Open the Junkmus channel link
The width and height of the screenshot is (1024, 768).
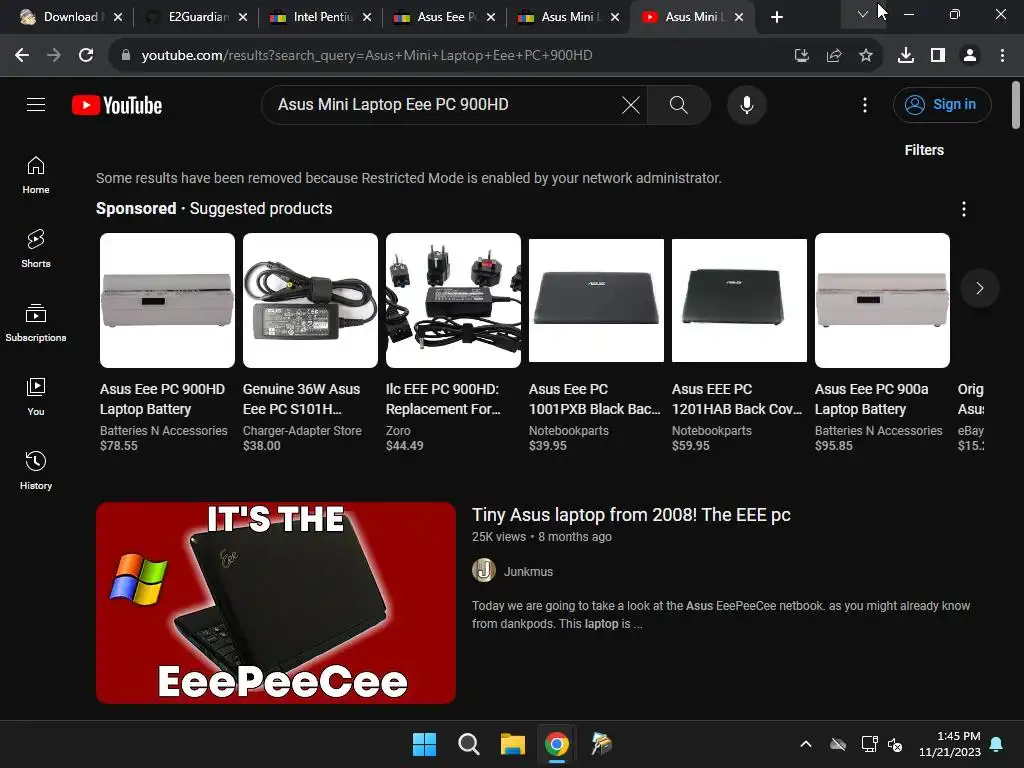pyautogui.click(x=528, y=571)
